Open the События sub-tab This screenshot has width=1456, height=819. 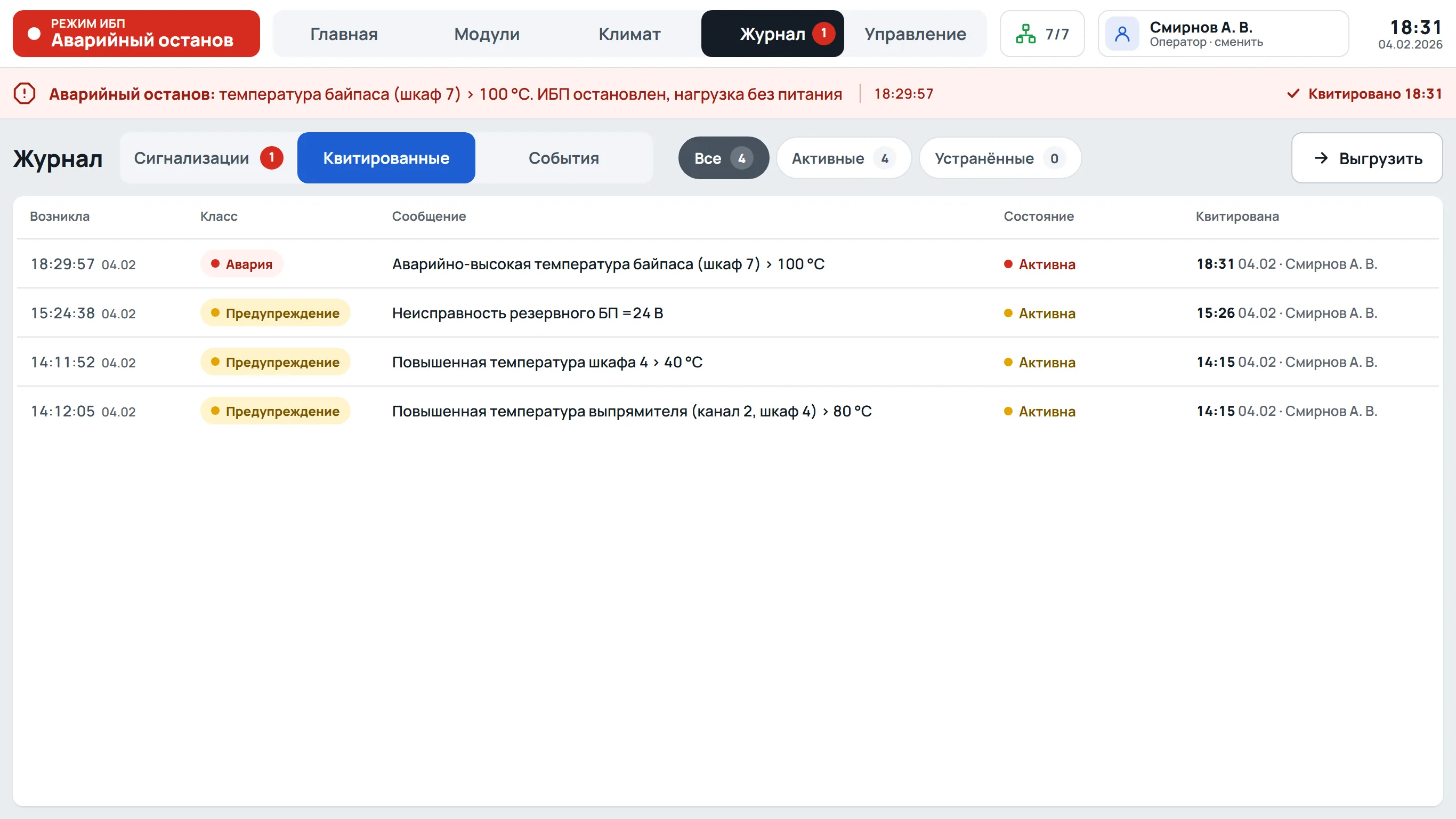[563, 158]
